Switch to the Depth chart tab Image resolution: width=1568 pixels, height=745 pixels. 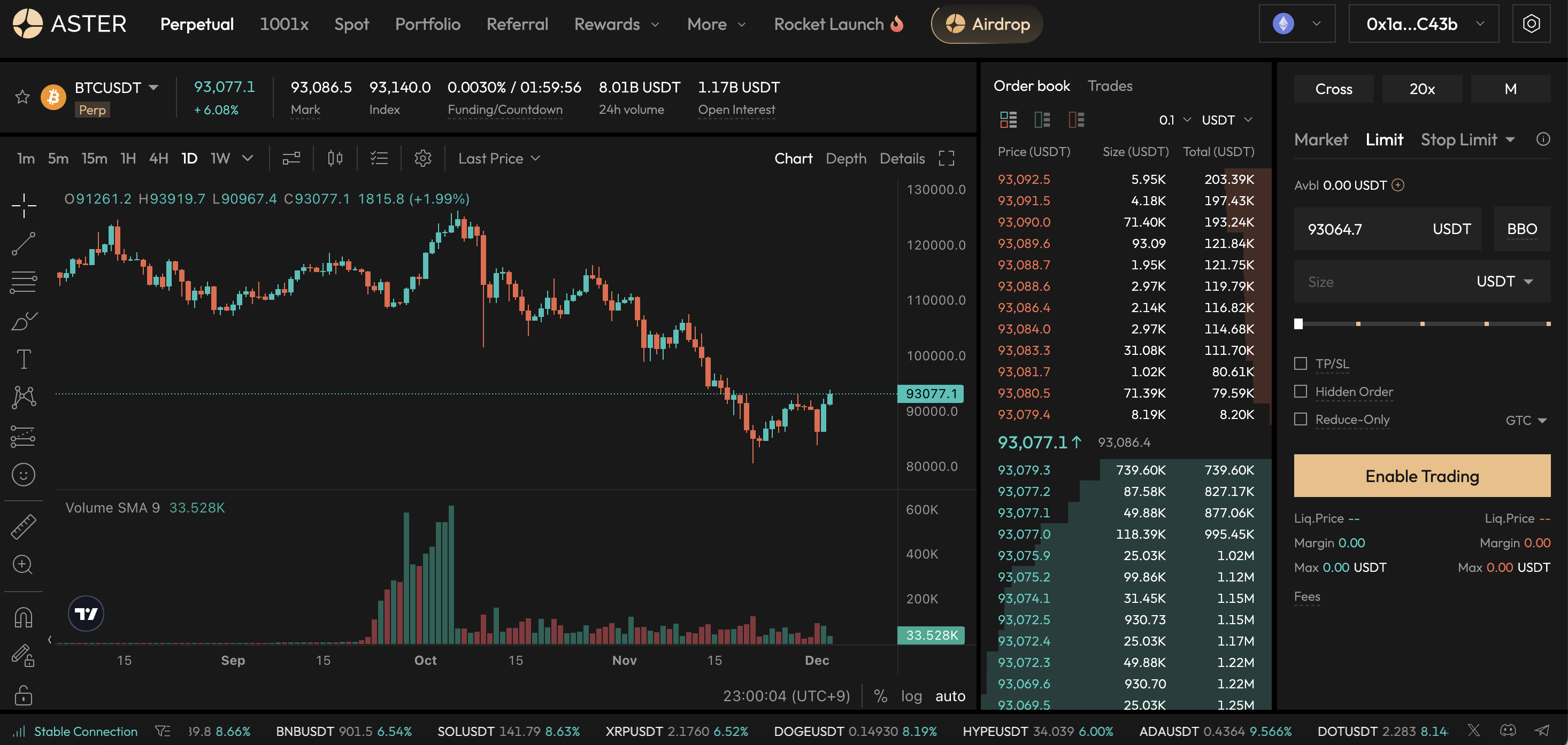(x=846, y=158)
